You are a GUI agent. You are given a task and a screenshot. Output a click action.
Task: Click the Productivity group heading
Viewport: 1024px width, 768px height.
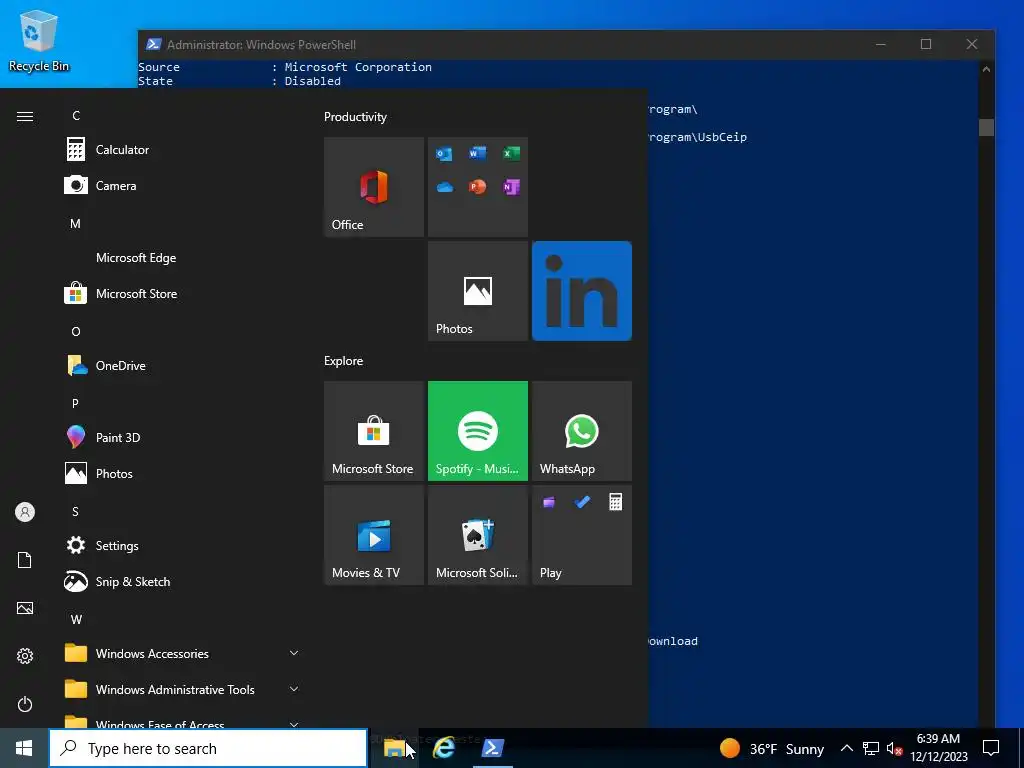[x=355, y=117]
